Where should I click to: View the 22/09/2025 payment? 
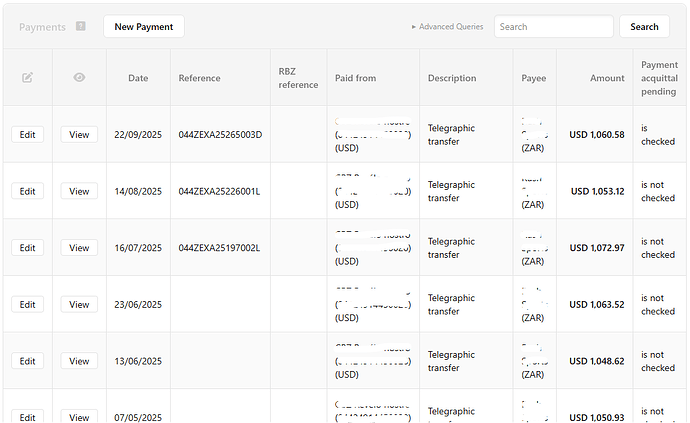click(x=79, y=135)
